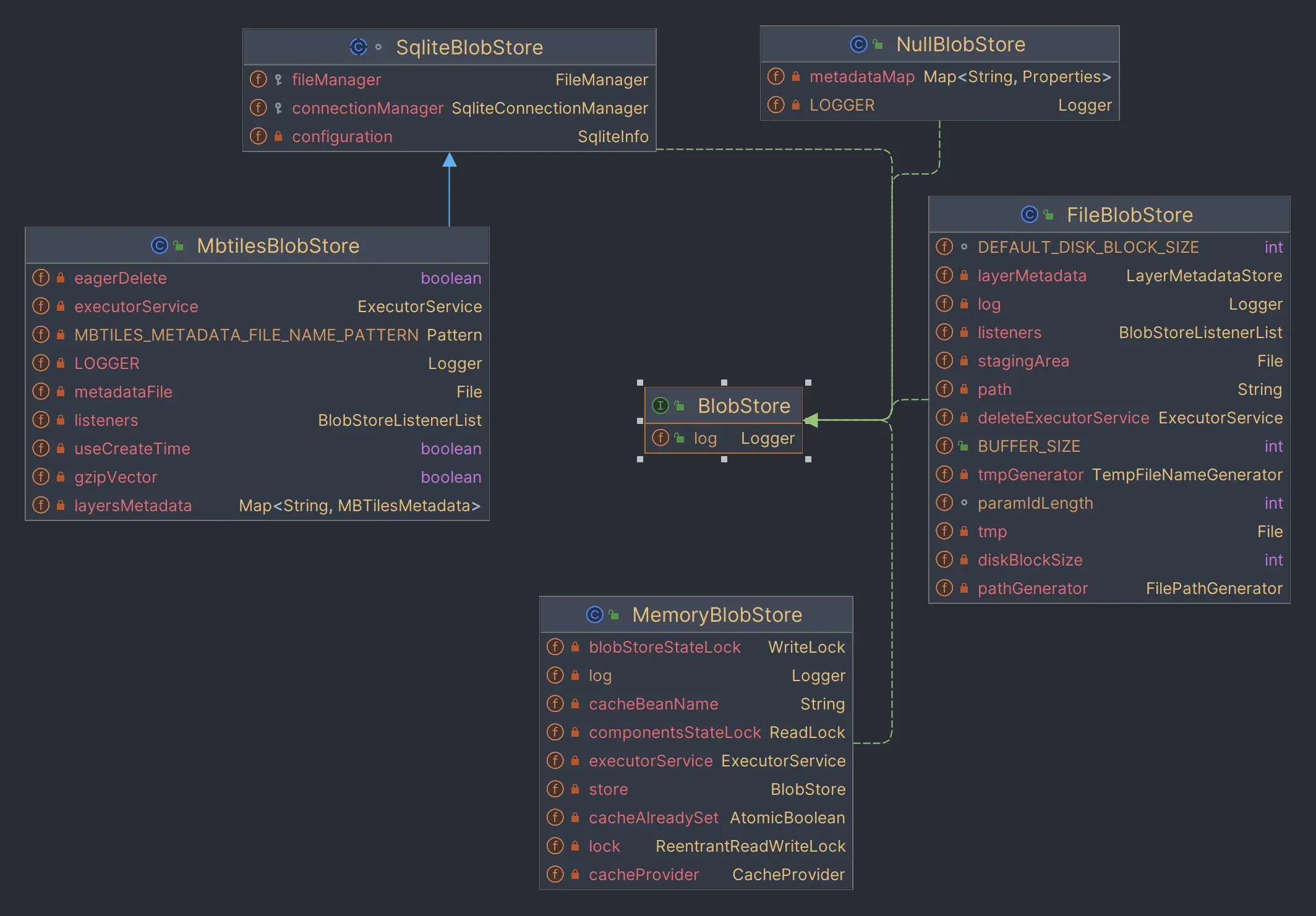Click the field icon next to fileManager
Screen dimensions: 1316x916
[x=258, y=79]
